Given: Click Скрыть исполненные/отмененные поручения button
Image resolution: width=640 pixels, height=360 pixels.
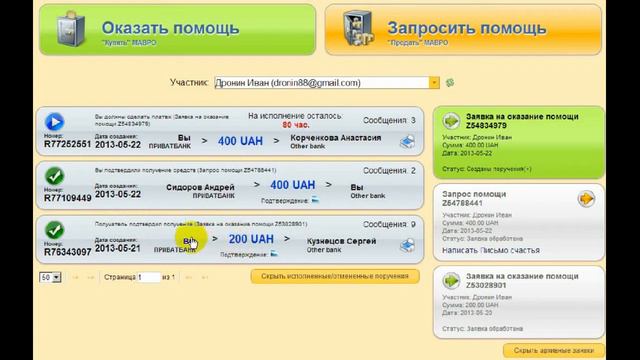Looking at the screenshot, I should point(335,276).
